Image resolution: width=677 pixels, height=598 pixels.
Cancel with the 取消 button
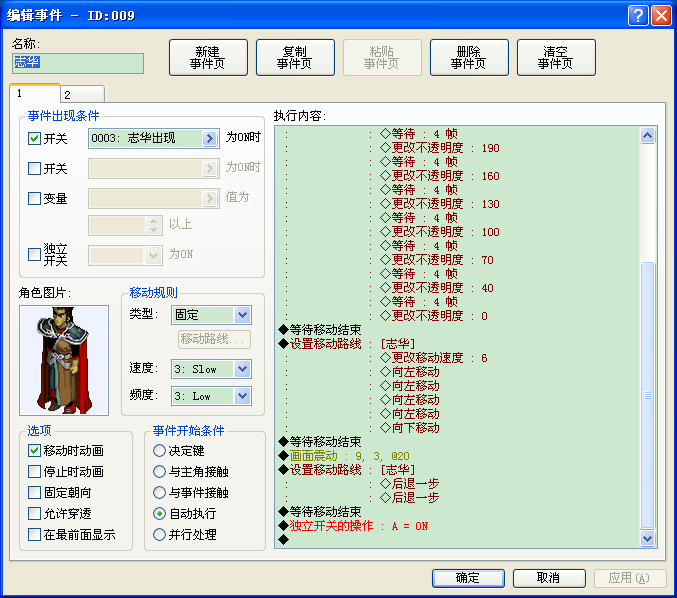(x=549, y=578)
